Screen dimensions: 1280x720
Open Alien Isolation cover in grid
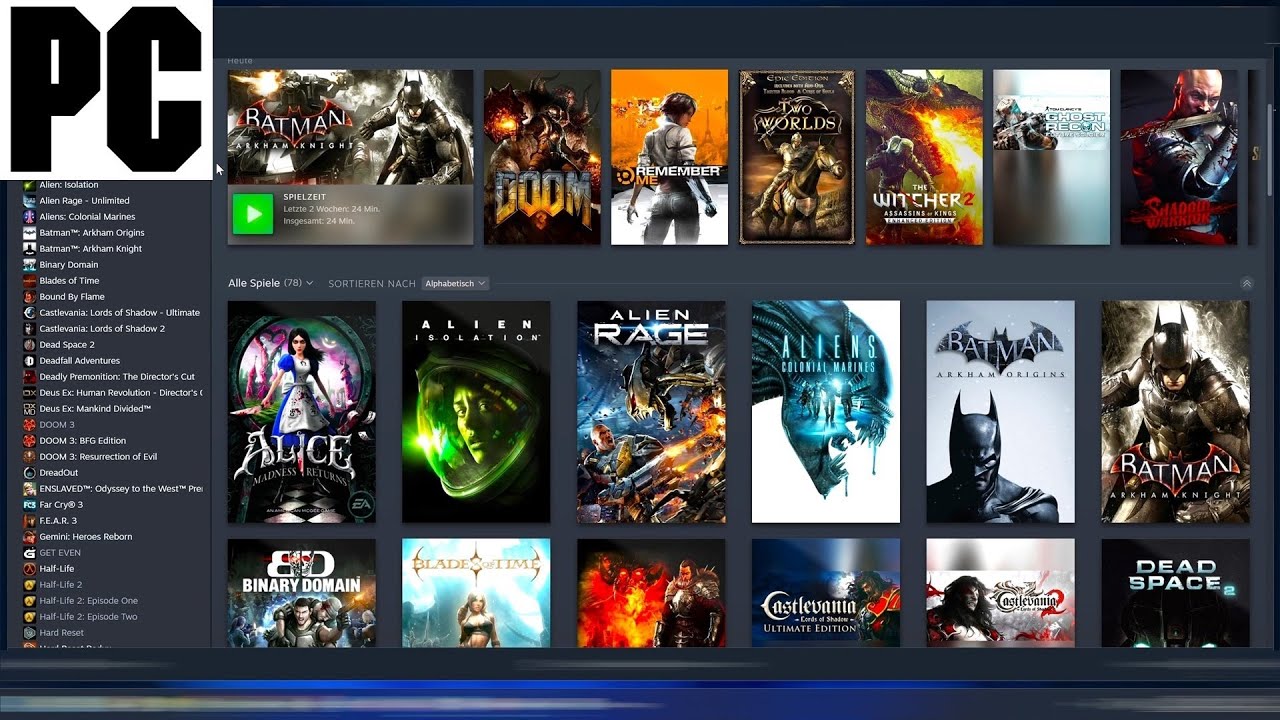476,412
